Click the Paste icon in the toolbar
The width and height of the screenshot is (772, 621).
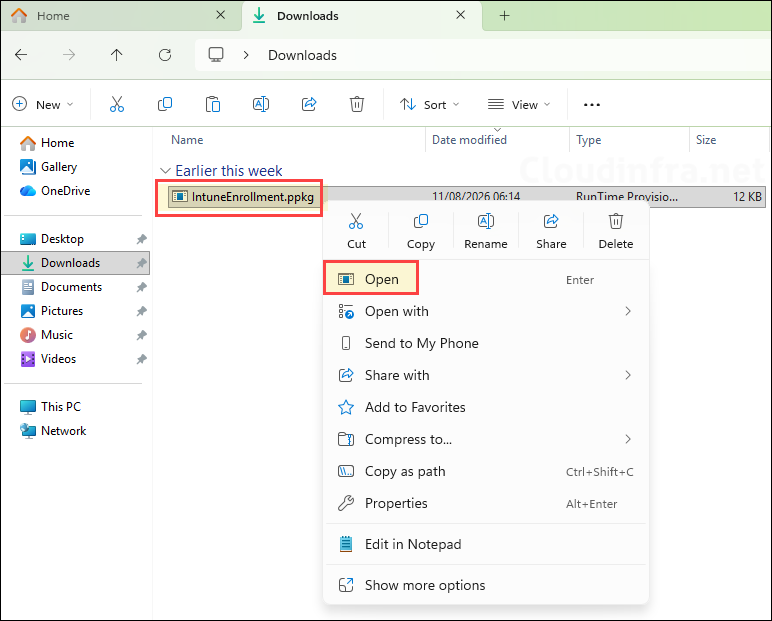pyautogui.click(x=213, y=104)
